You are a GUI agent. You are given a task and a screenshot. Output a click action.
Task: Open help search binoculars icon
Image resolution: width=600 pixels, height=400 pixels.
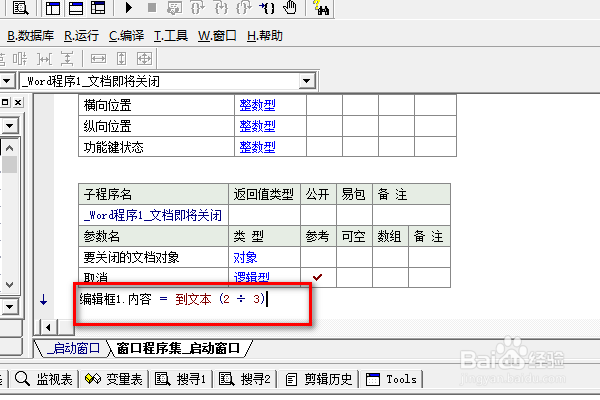point(321,7)
